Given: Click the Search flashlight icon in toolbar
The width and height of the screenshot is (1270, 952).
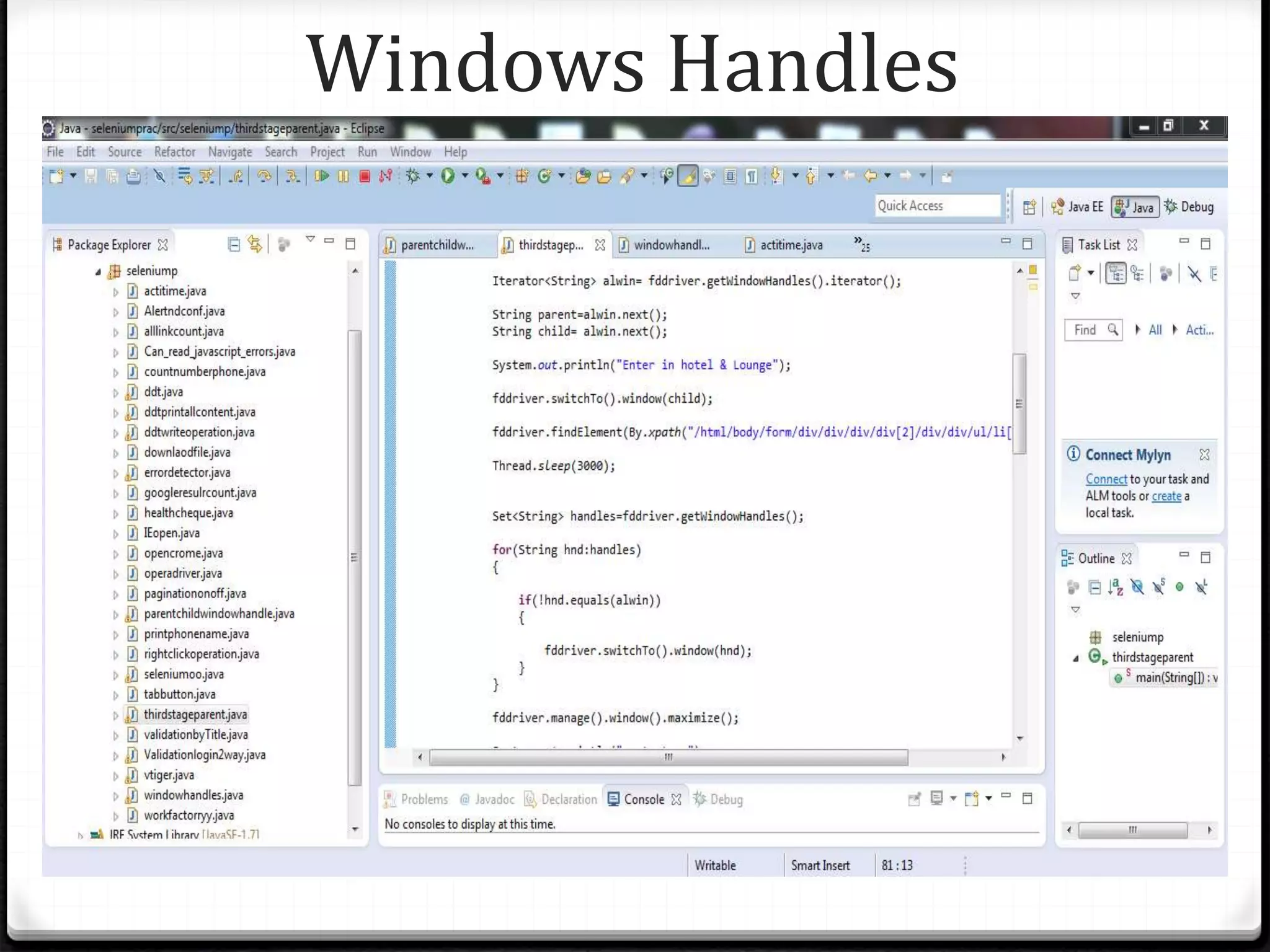Looking at the screenshot, I should [x=628, y=176].
